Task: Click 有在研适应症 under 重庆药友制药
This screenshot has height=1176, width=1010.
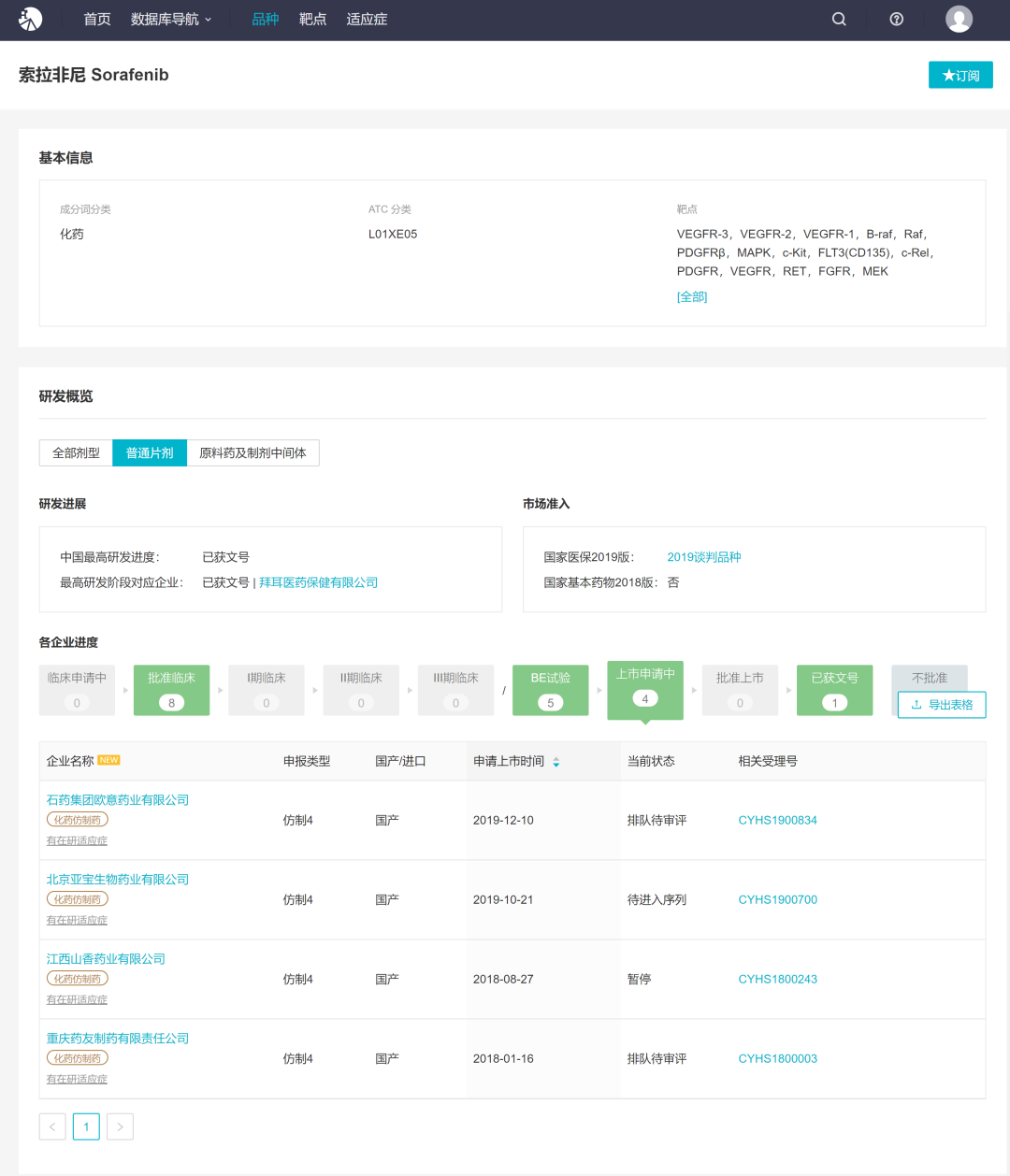Action: coord(77,1079)
